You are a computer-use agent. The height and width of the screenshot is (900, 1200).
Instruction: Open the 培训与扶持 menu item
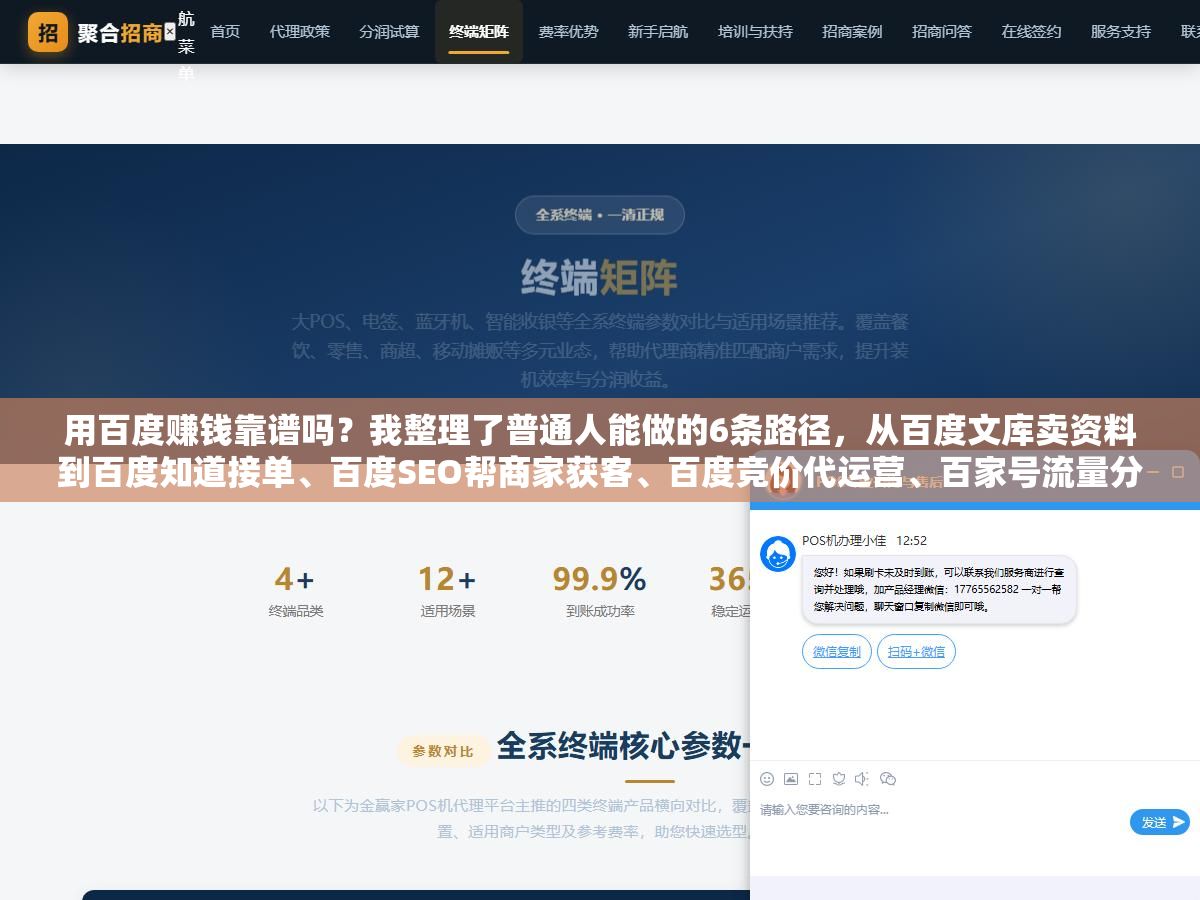coord(755,32)
